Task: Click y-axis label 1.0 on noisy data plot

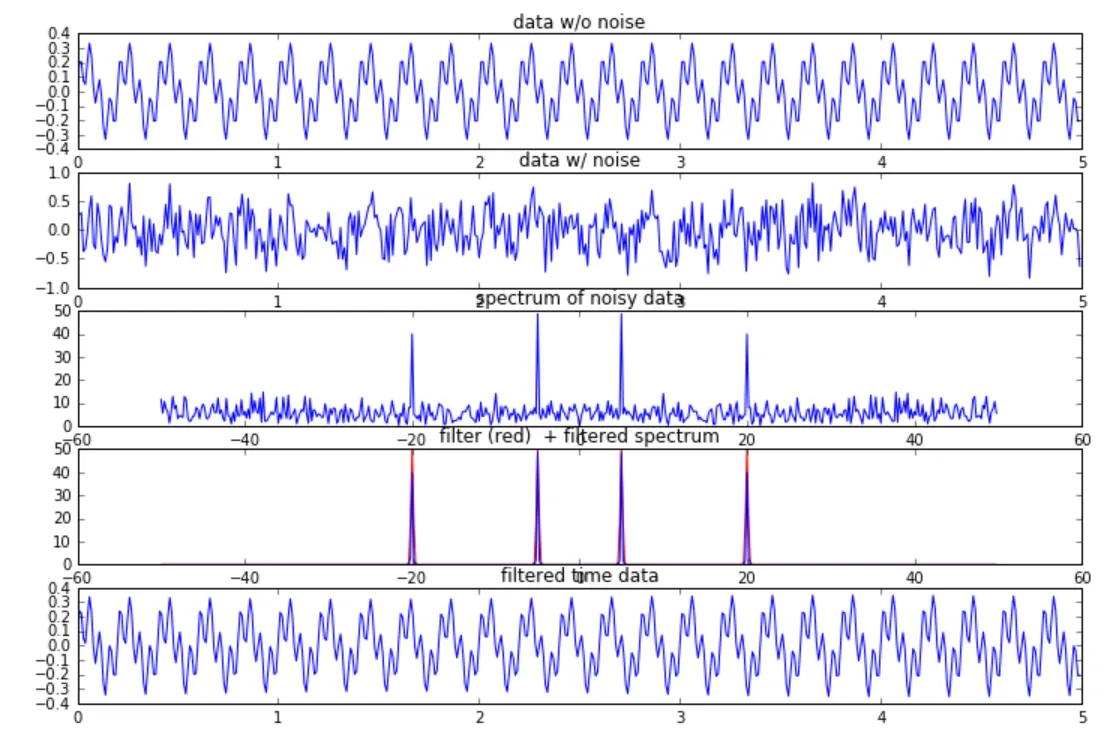Action: tap(60, 173)
